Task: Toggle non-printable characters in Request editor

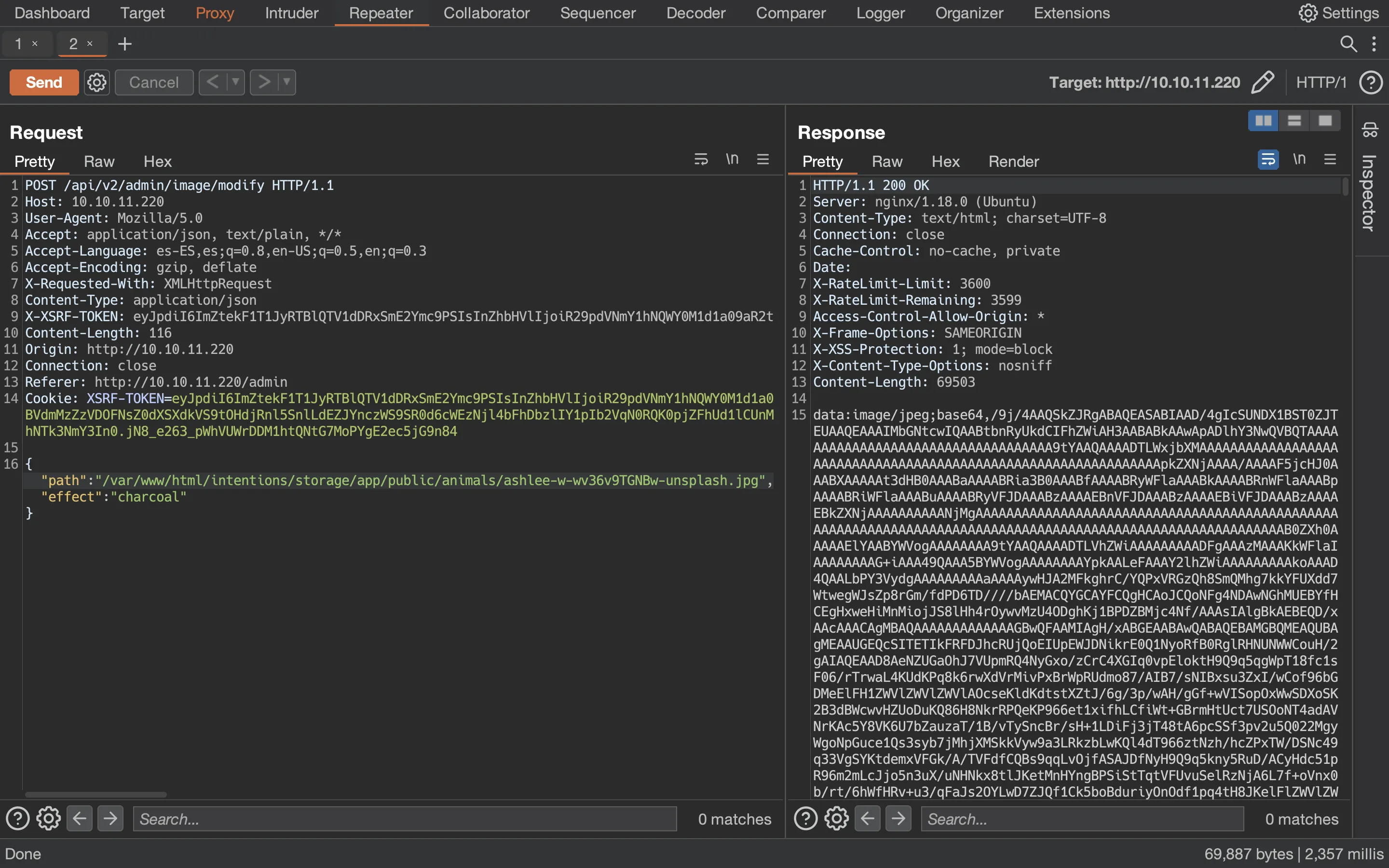Action: [x=732, y=159]
